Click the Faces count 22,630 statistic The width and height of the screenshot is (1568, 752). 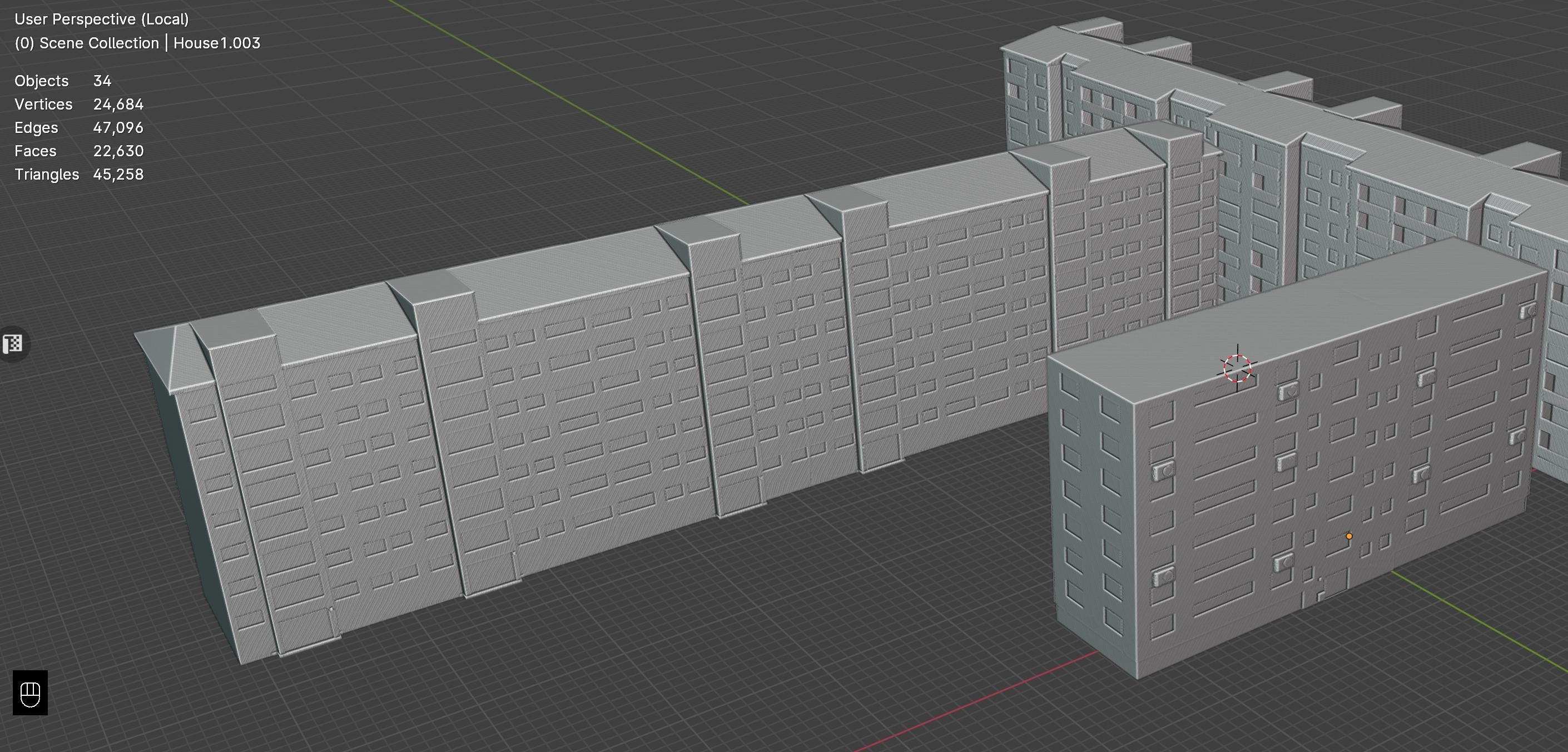click(118, 151)
